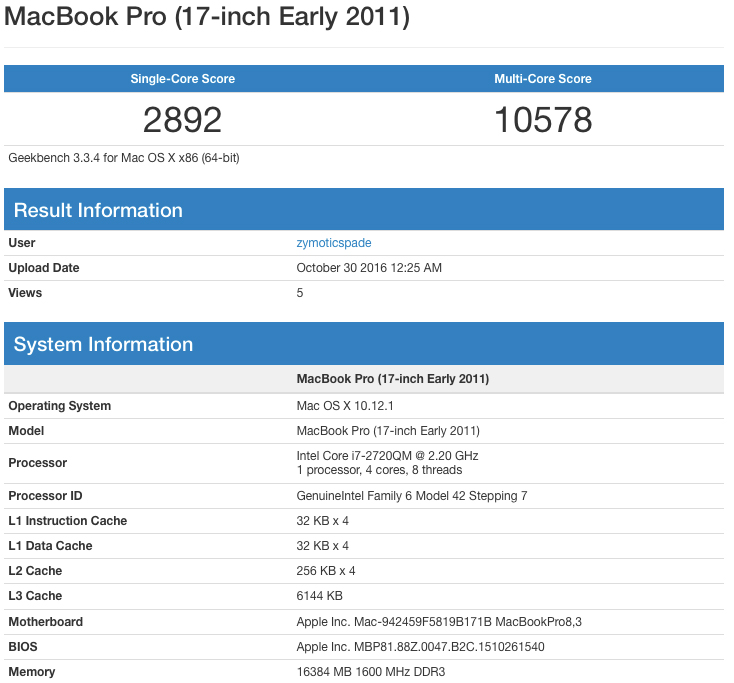Image resolution: width=734 pixels, height=683 pixels.
Task: Select the Mac OS X 10.12.1 value
Action: coord(345,406)
